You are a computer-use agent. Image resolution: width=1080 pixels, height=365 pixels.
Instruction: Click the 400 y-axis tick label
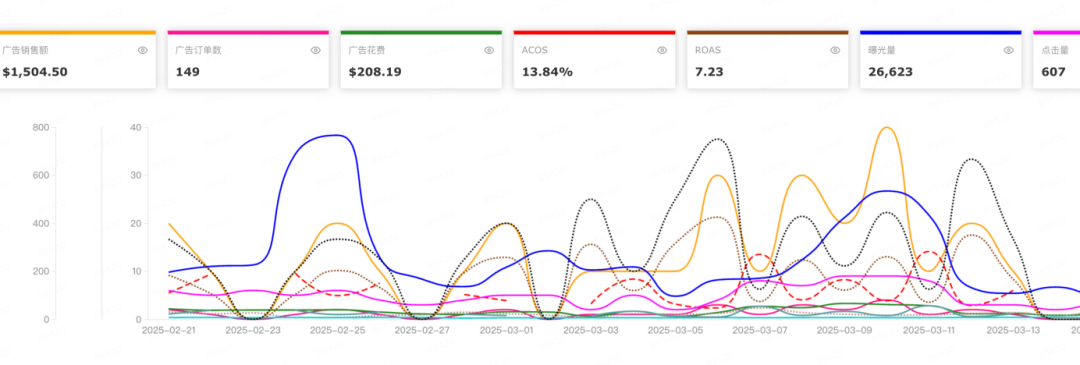coord(41,224)
